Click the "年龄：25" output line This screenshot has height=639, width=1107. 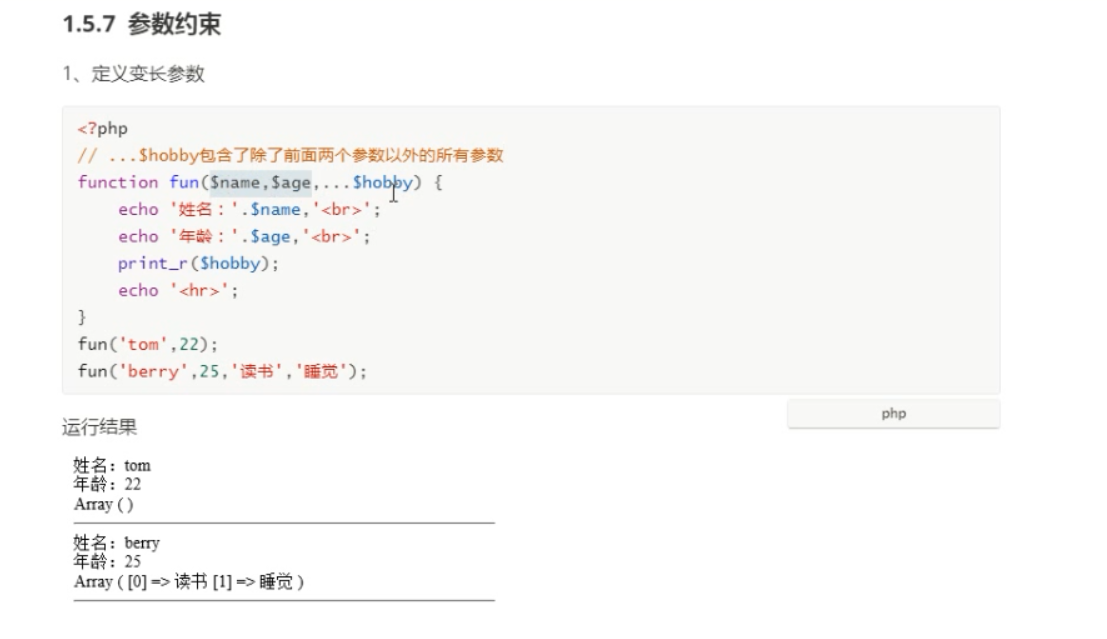point(107,561)
